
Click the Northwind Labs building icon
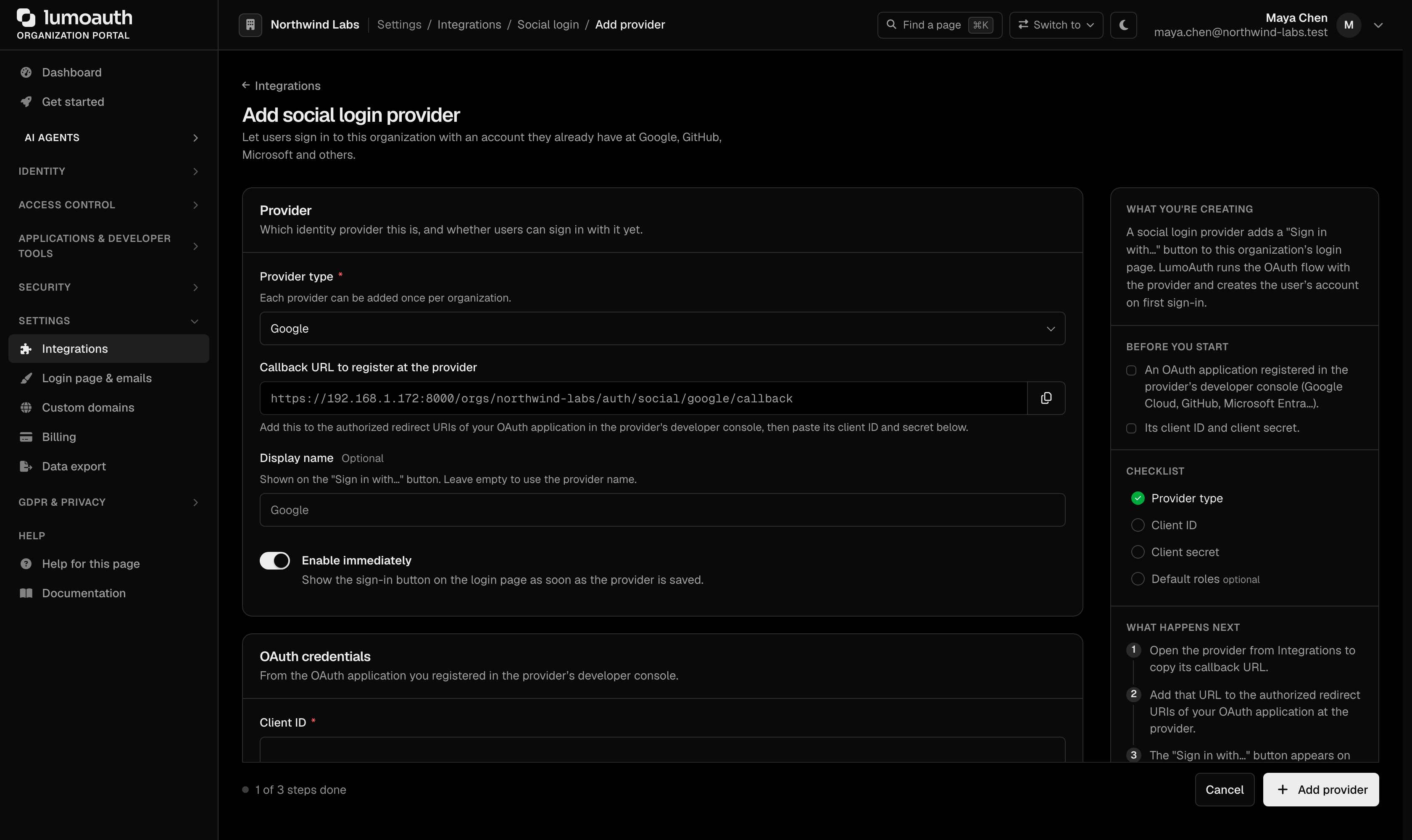click(250, 25)
